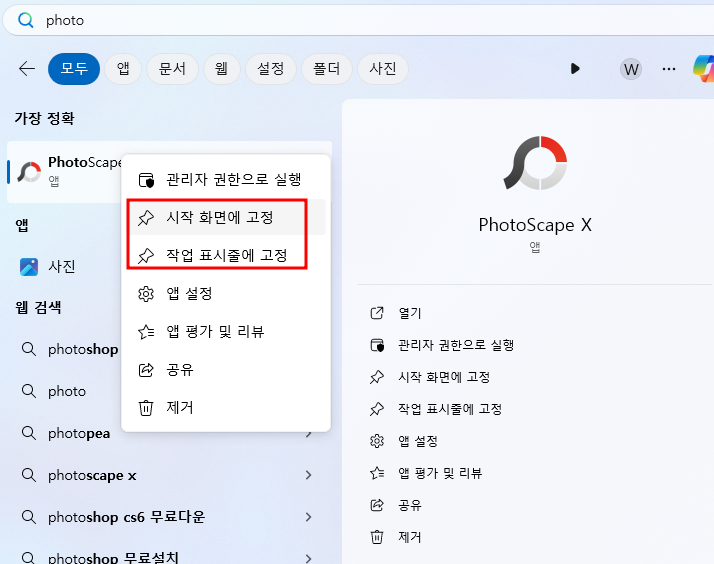This screenshot has height=564, width=714.
Task: Select the photopea web search suggestion
Action: pyautogui.click(x=65, y=433)
